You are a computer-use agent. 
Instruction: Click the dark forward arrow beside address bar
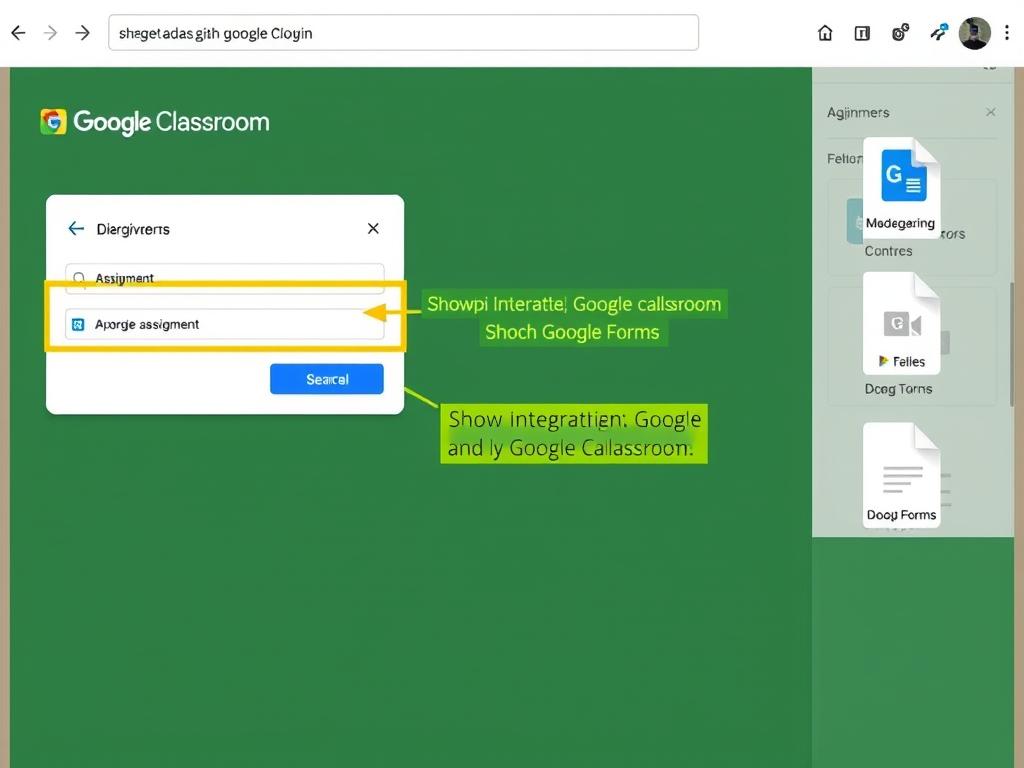pyautogui.click(x=82, y=33)
